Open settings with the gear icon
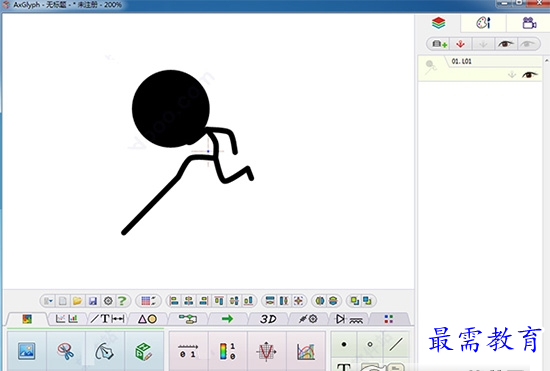This screenshot has height=371, width=550. tap(108, 301)
